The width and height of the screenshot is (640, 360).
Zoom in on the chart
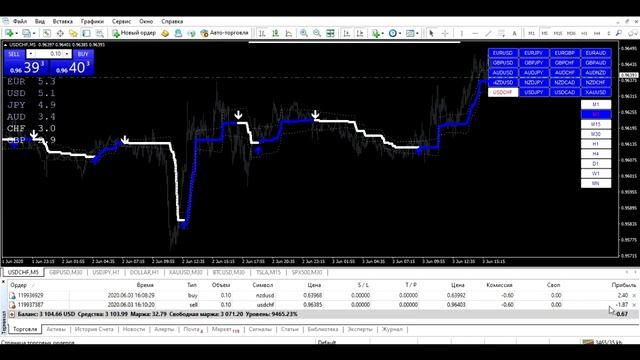point(304,33)
